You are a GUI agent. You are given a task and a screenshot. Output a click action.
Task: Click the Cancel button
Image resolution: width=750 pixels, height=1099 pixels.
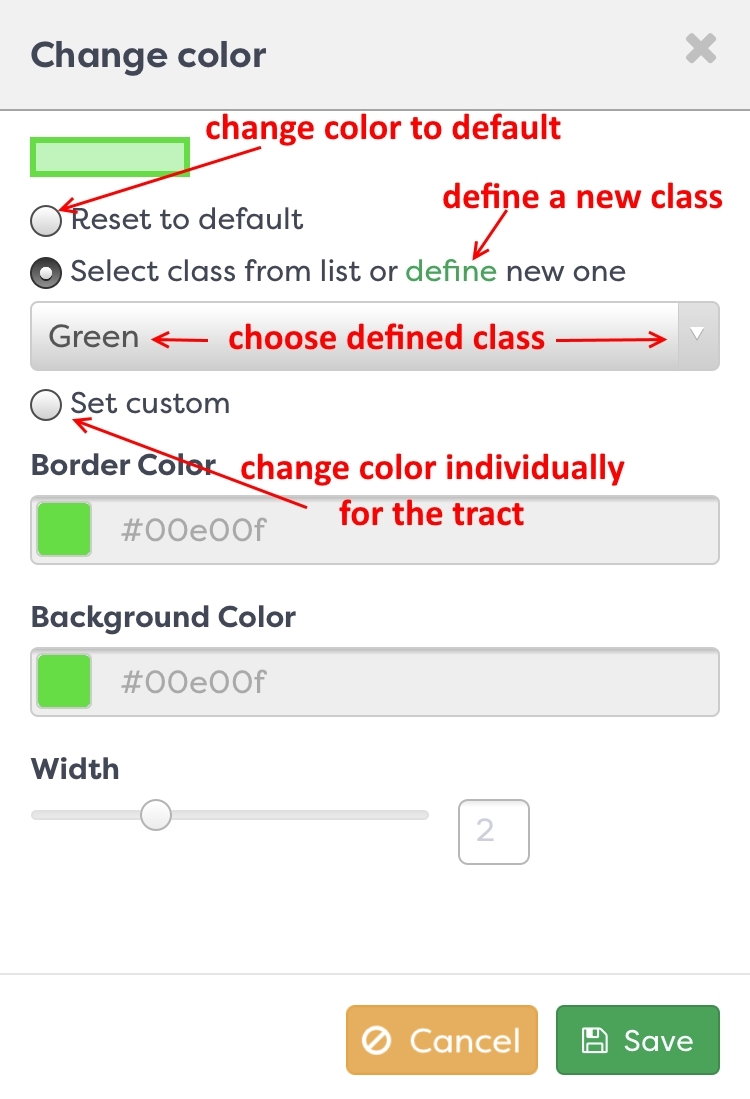[x=442, y=1040]
